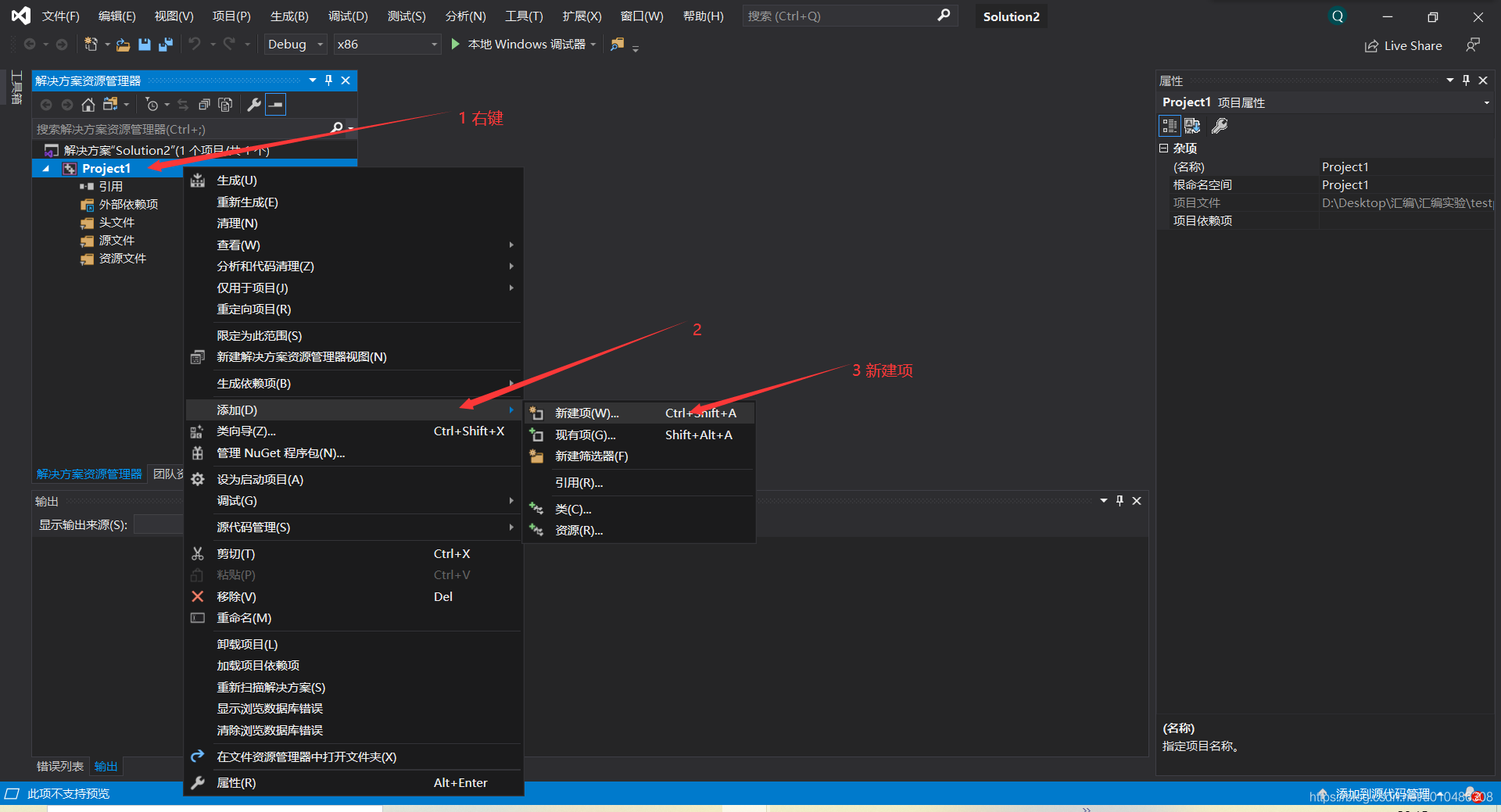The width and height of the screenshot is (1501, 812).
Task: Select 现有项(G)... in the submenu
Action: (639, 435)
